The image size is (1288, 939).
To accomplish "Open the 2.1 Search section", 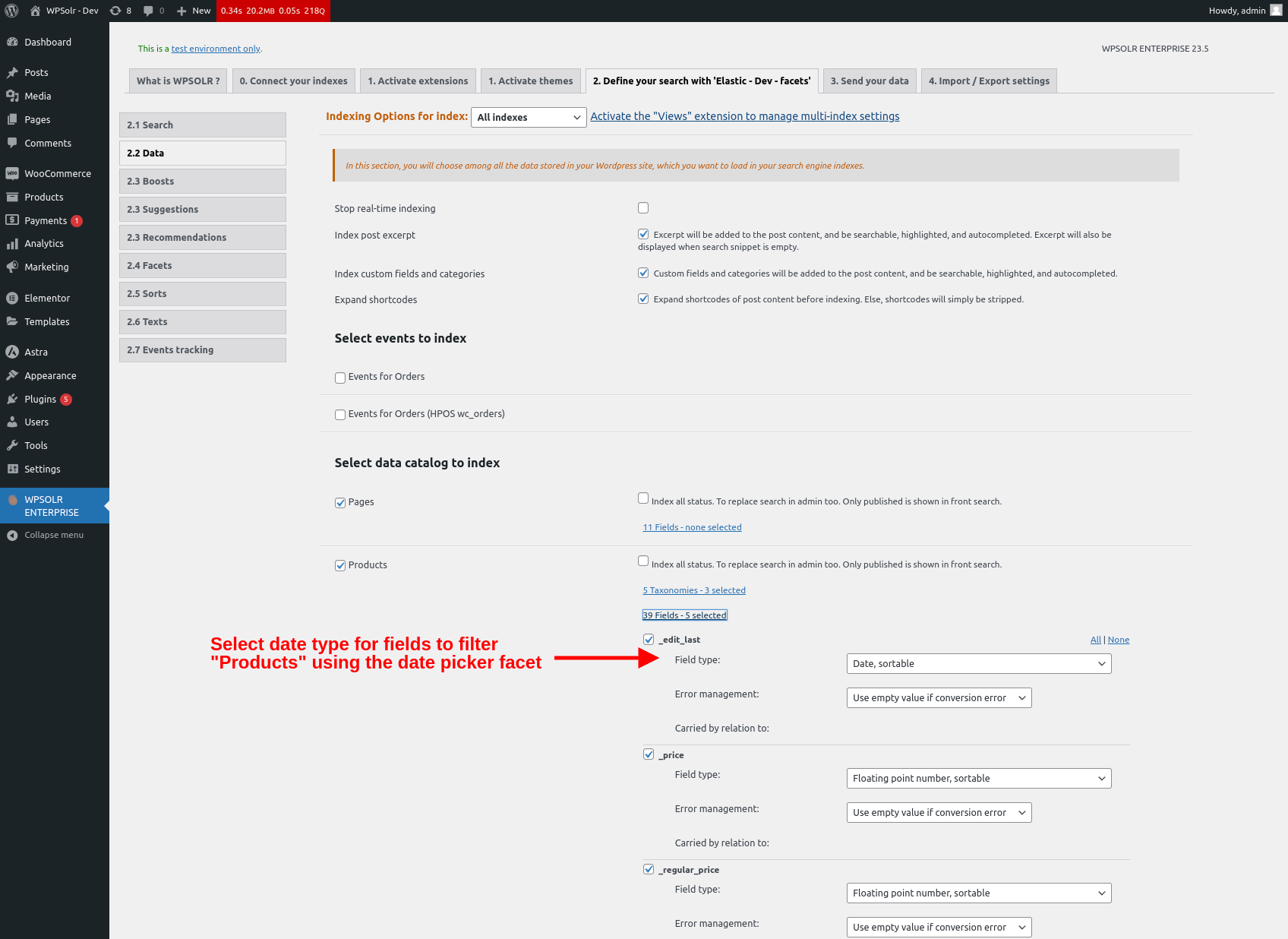I will (203, 125).
